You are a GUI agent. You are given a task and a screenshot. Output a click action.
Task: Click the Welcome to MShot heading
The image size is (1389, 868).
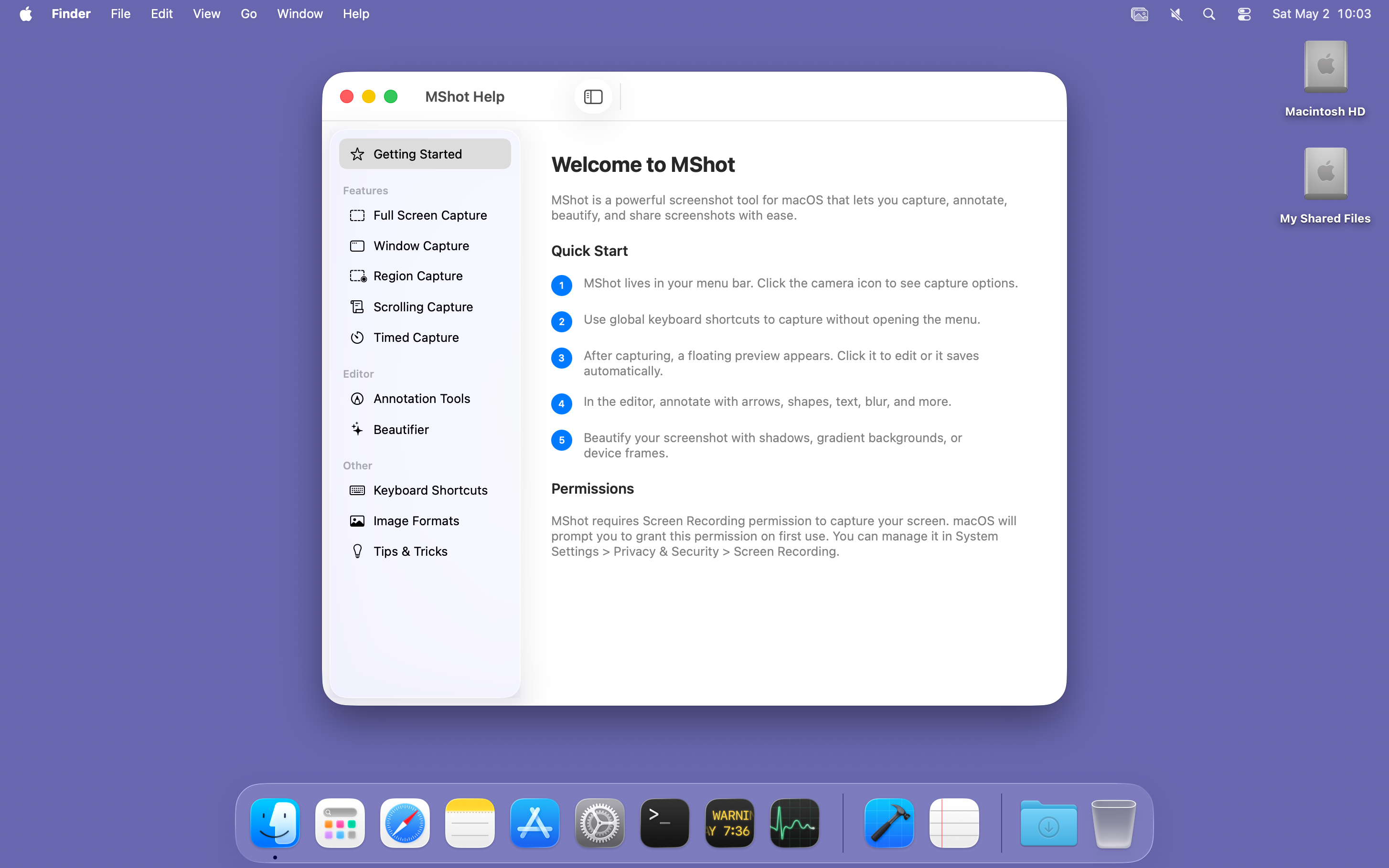click(x=642, y=165)
